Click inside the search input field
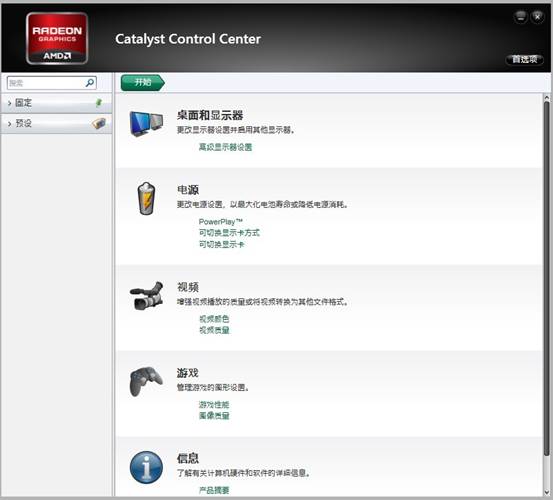The height and width of the screenshot is (500, 553). pos(46,83)
